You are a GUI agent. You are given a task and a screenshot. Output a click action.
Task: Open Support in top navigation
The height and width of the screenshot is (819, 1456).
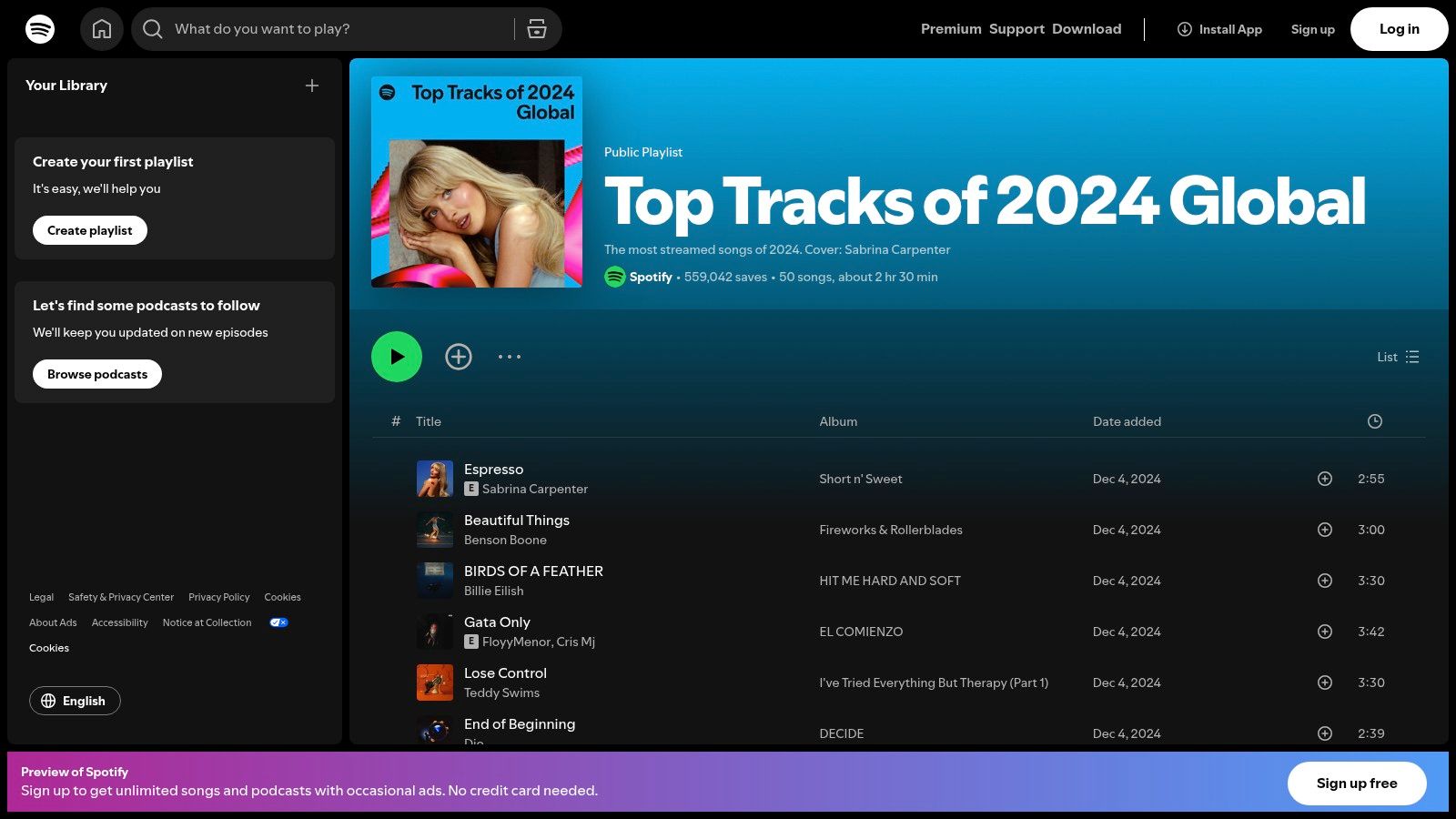(1016, 29)
